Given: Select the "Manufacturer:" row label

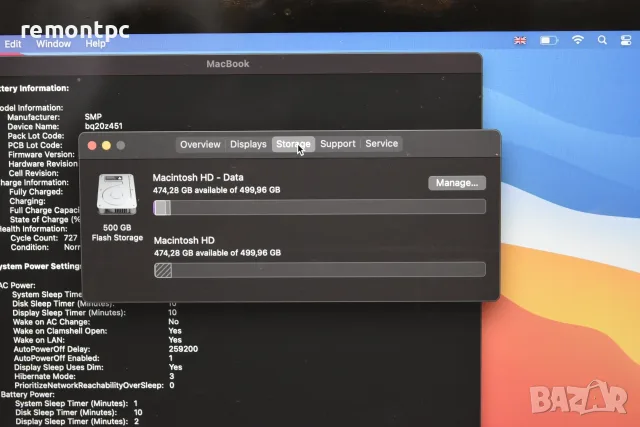Looking at the screenshot, I should pos(33,117).
